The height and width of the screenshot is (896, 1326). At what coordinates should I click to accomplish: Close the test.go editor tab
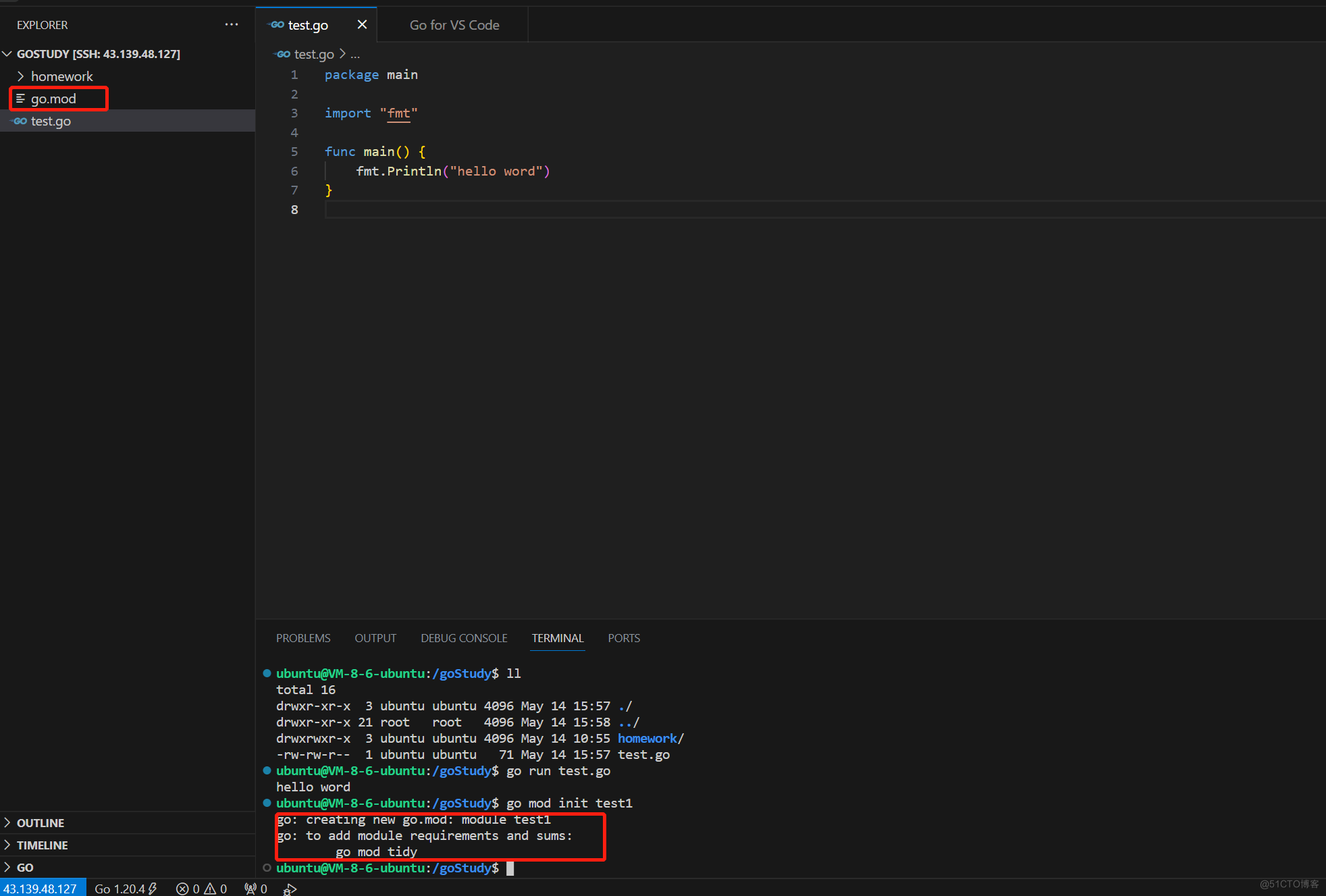(362, 25)
